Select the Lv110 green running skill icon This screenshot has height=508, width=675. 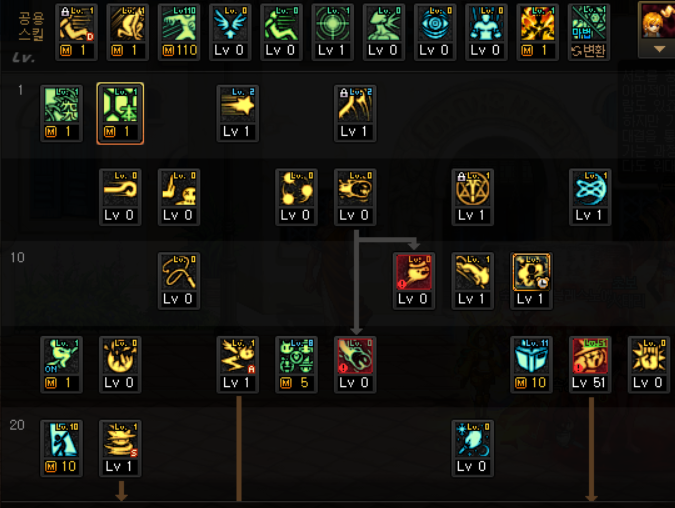pos(179,32)
